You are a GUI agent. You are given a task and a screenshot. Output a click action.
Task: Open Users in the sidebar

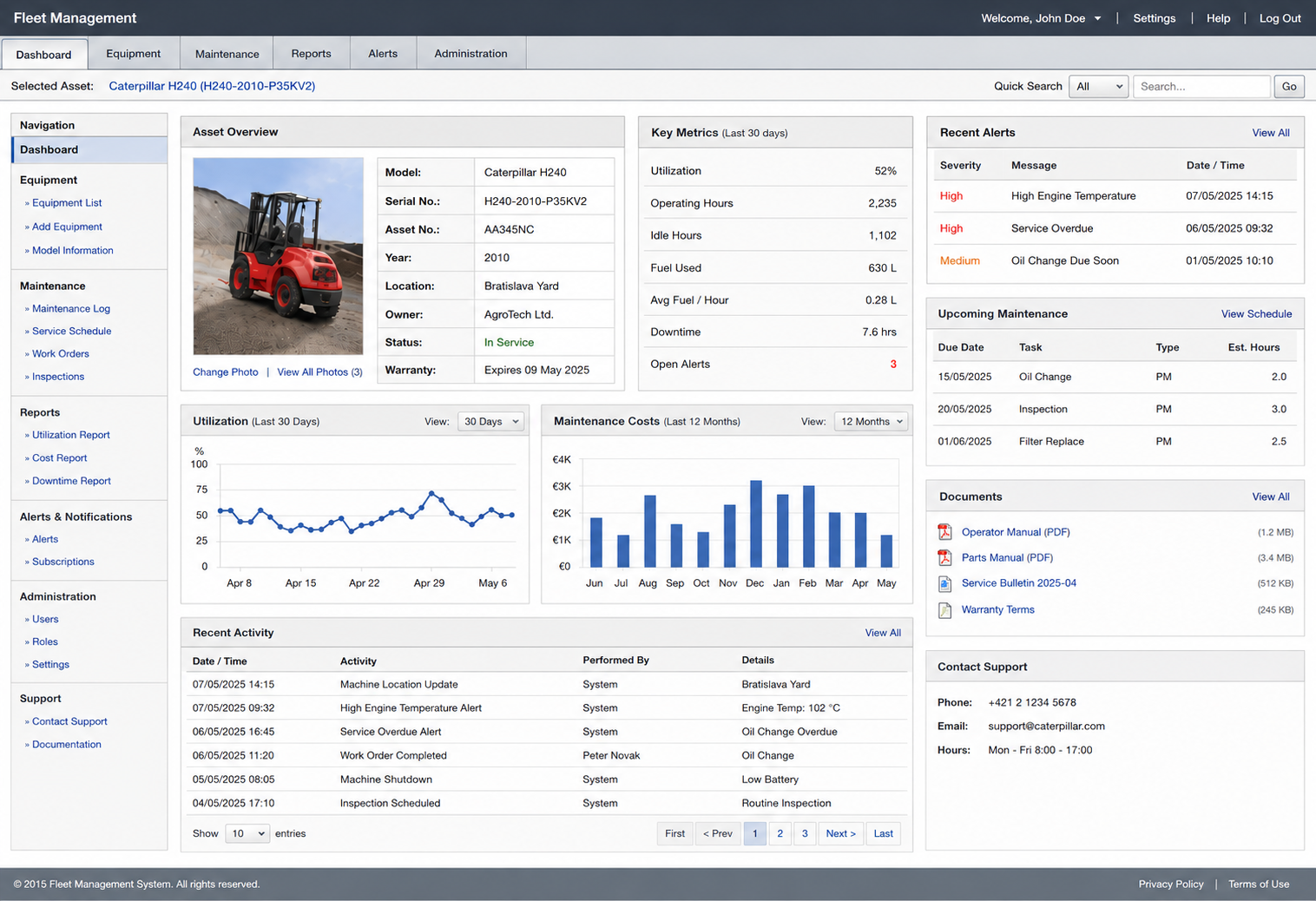tap(45, 619)
